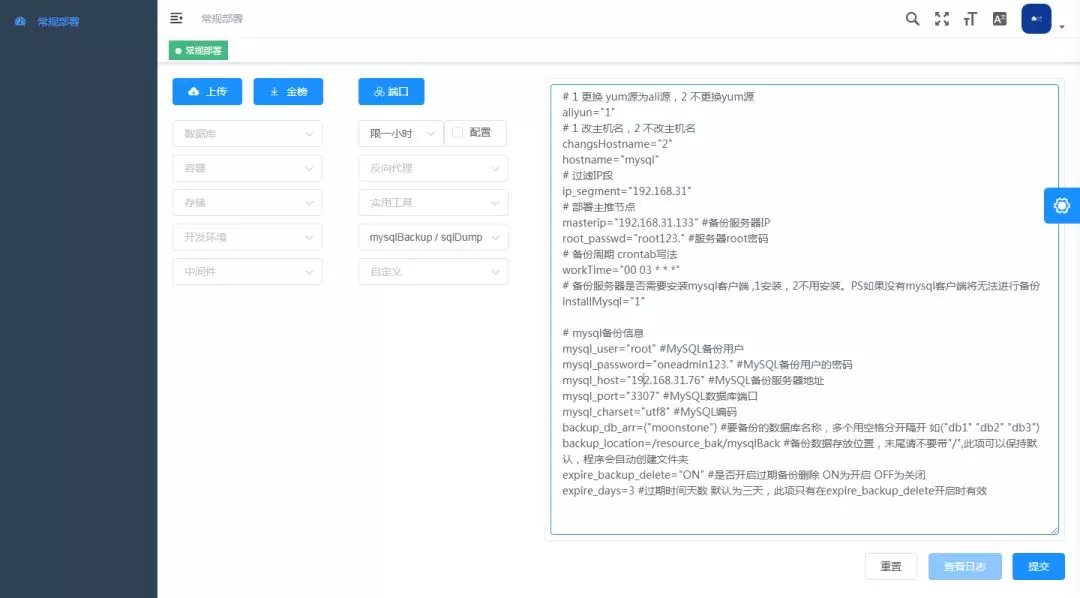Tick the 配置 checkbox

(457, 132)
